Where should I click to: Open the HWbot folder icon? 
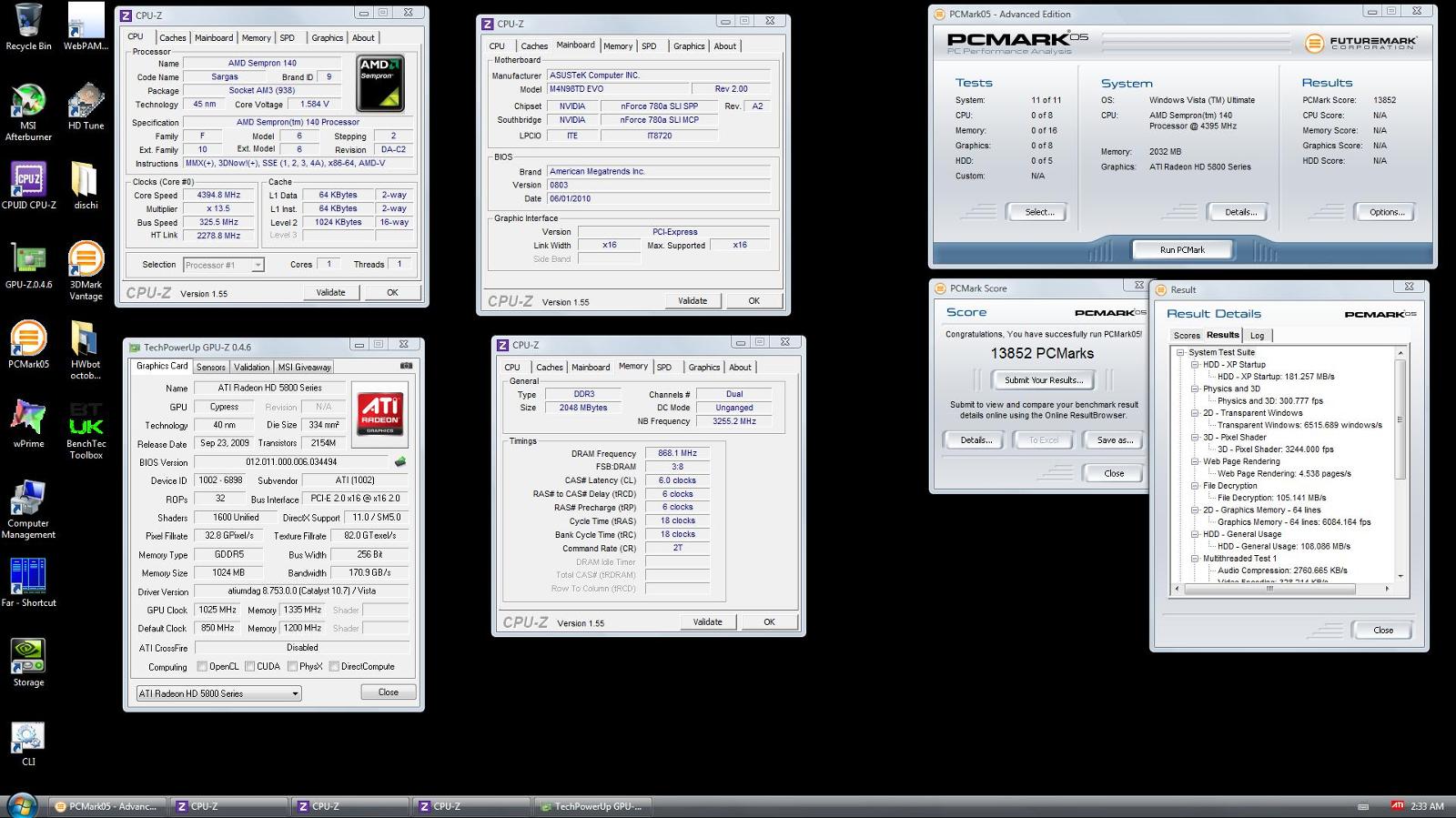coord(86,349)
